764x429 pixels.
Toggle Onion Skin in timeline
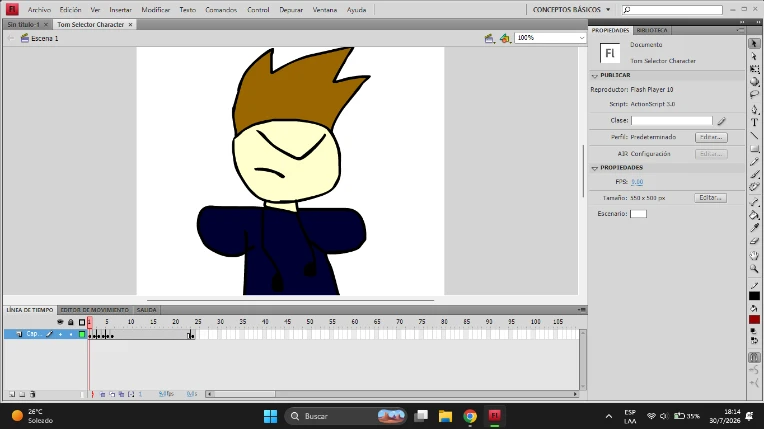click(x=103, y=394)
